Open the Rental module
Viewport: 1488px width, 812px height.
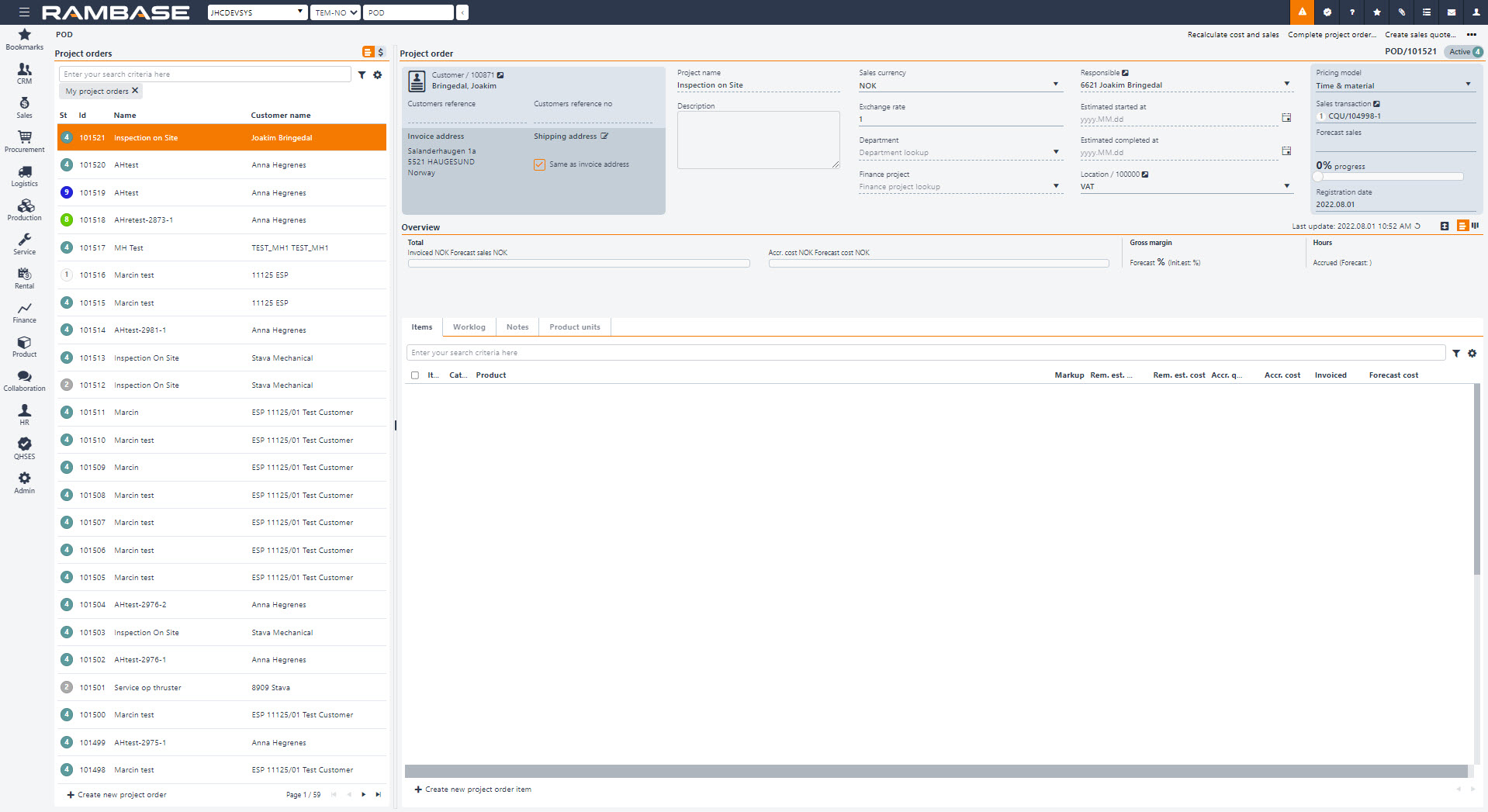tap(24, 278)
